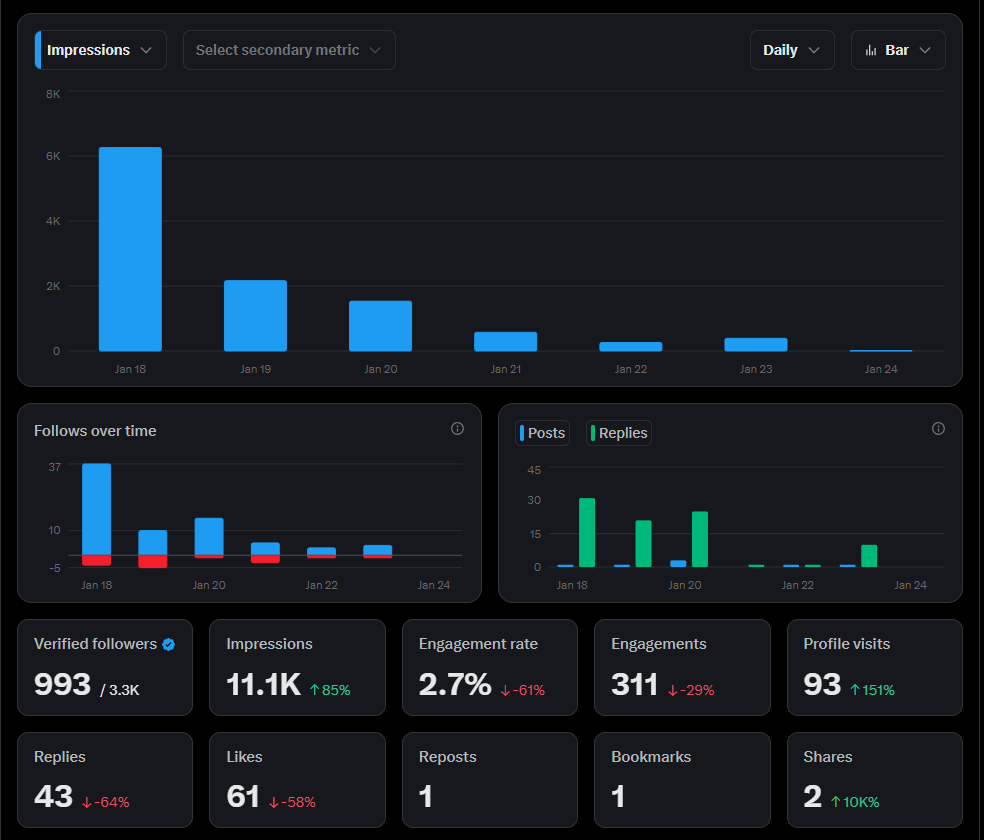Image resolution: width=984 pixels, height=840 pixels.
Task: Click the 8K axis label
Action: pos(53,94)
